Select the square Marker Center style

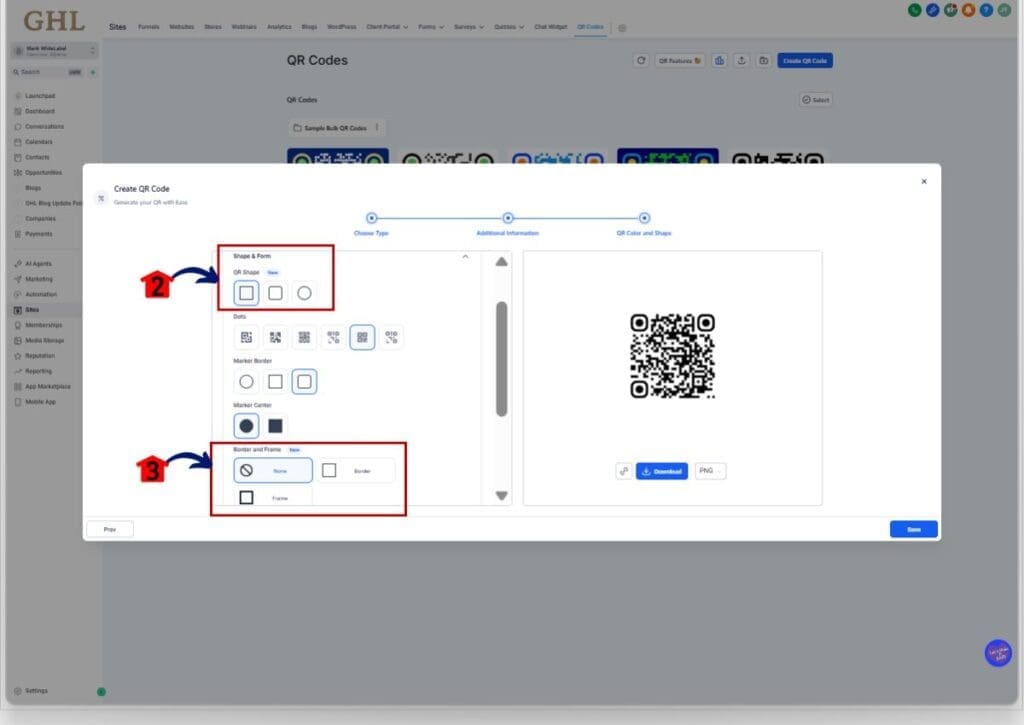coord(276,425)
